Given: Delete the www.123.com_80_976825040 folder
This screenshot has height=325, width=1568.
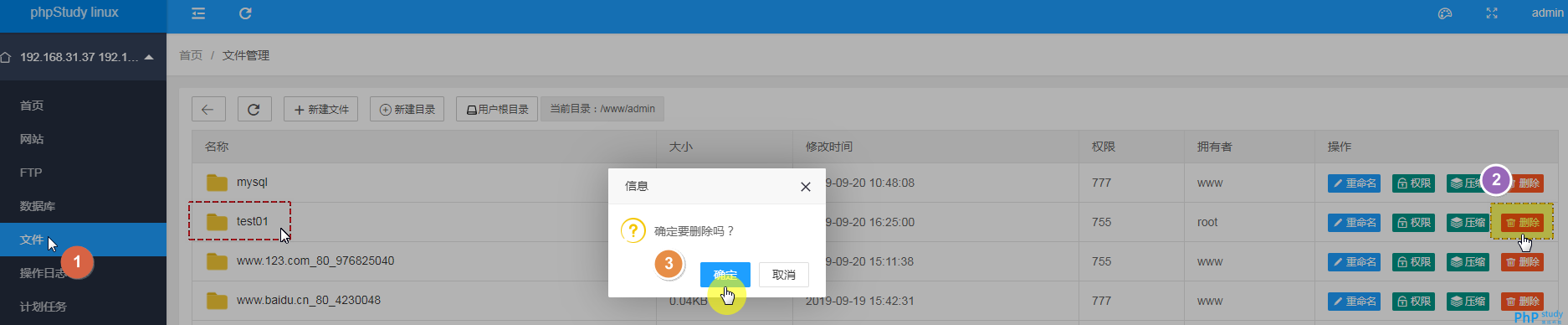Looking at the screenshot, I should tap(1522, 261).
